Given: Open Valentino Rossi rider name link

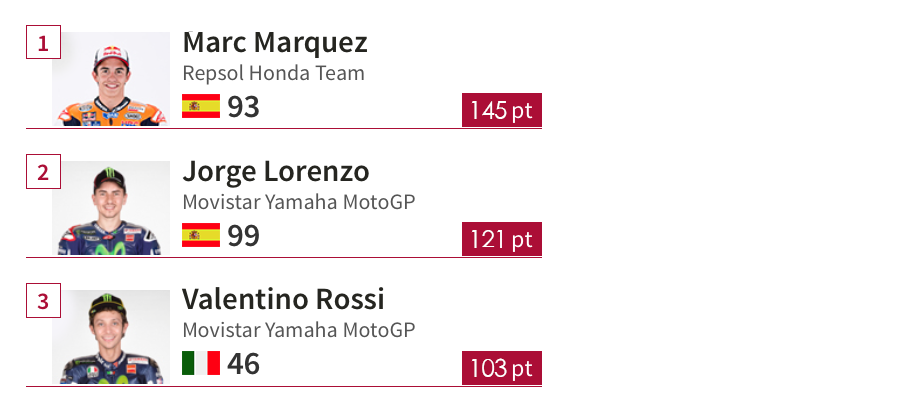Looking at the screenshot, I should click(283, 299).
